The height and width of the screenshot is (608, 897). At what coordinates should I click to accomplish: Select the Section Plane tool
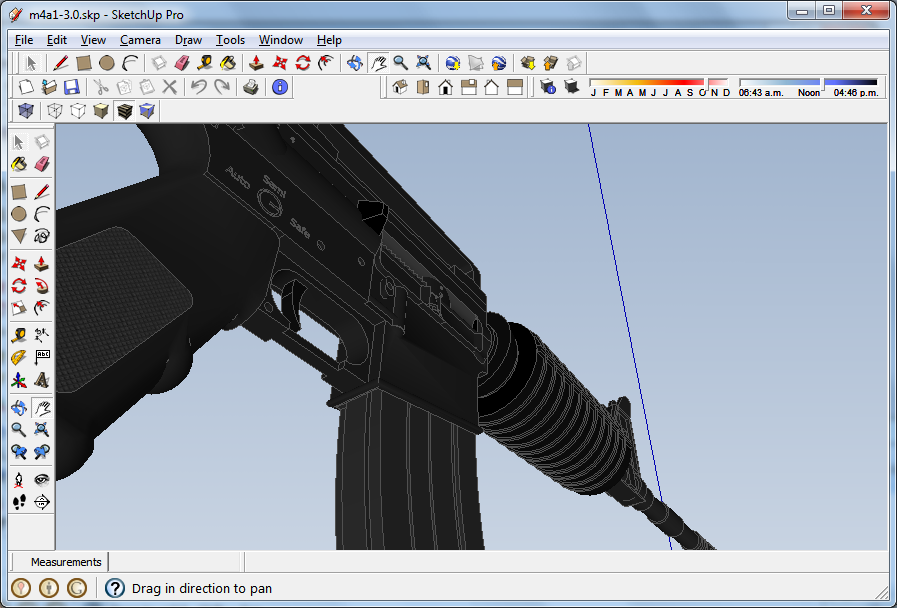coord(42,502)
